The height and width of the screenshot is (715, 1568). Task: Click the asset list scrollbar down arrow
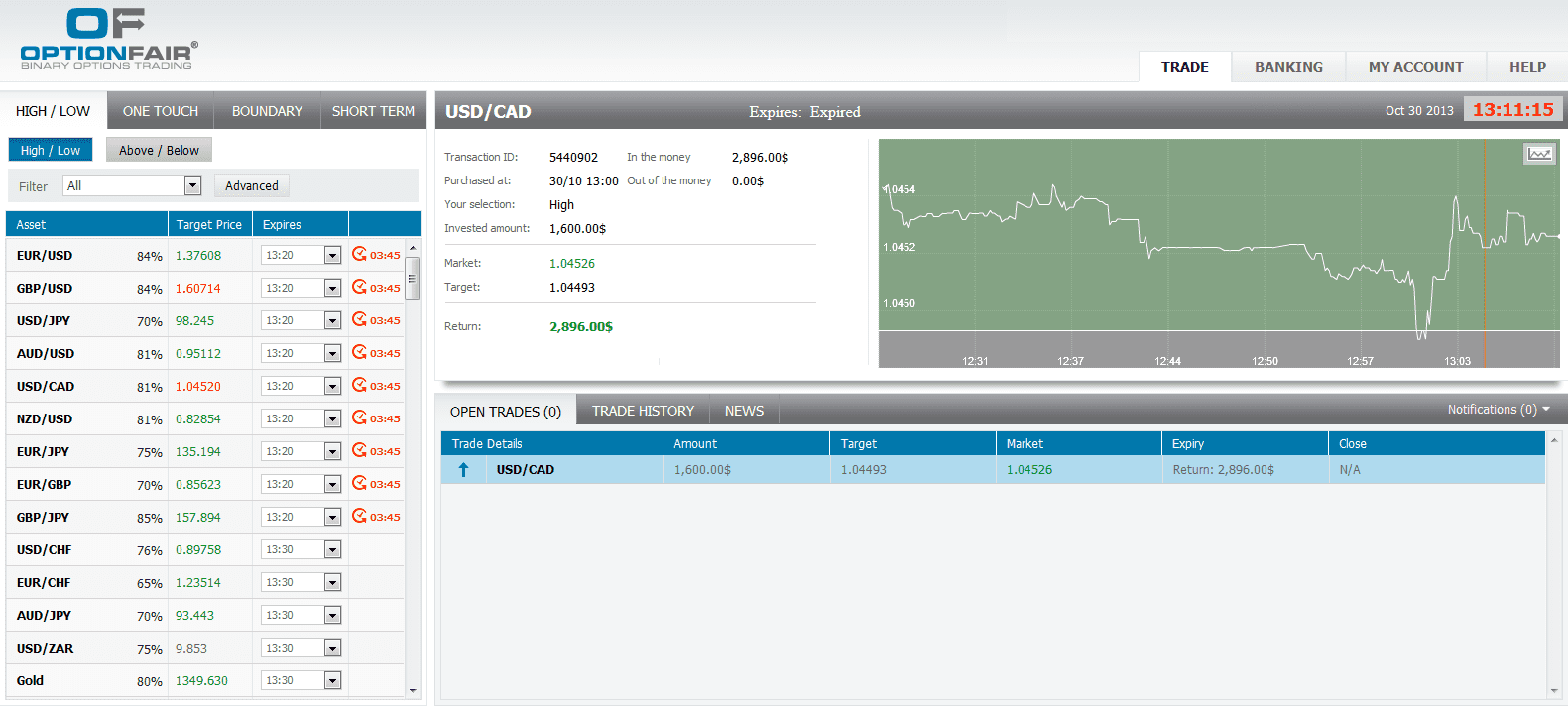413,690
